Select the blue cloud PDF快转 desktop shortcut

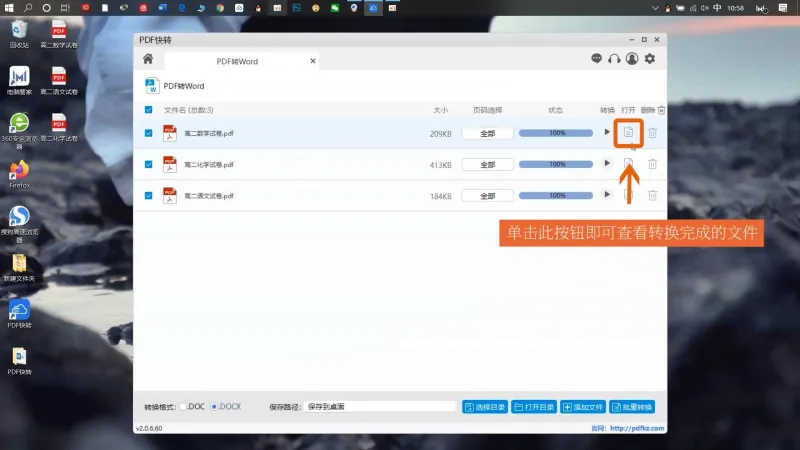coord(19,314)
